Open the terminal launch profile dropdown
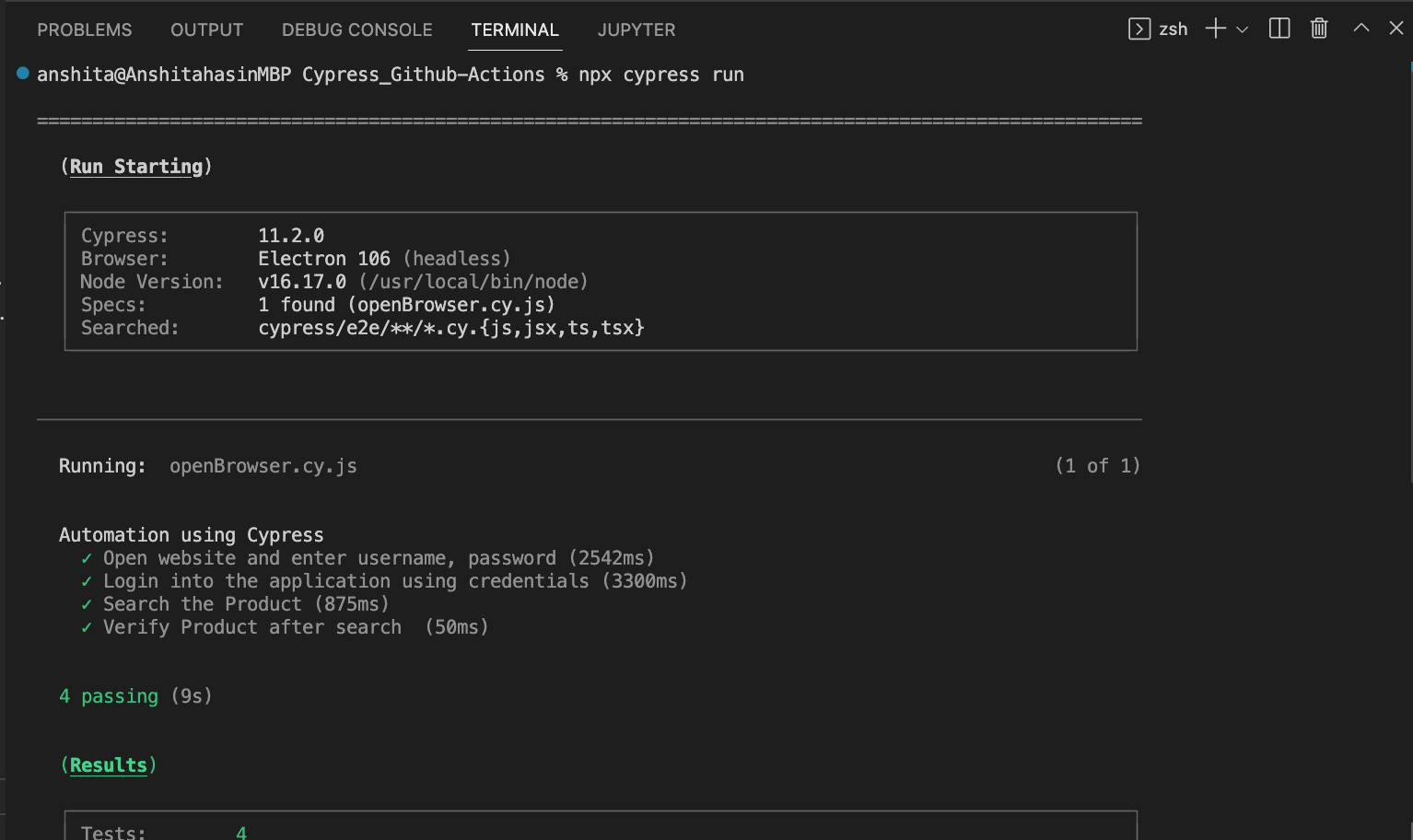 [x=1242, y=29]
